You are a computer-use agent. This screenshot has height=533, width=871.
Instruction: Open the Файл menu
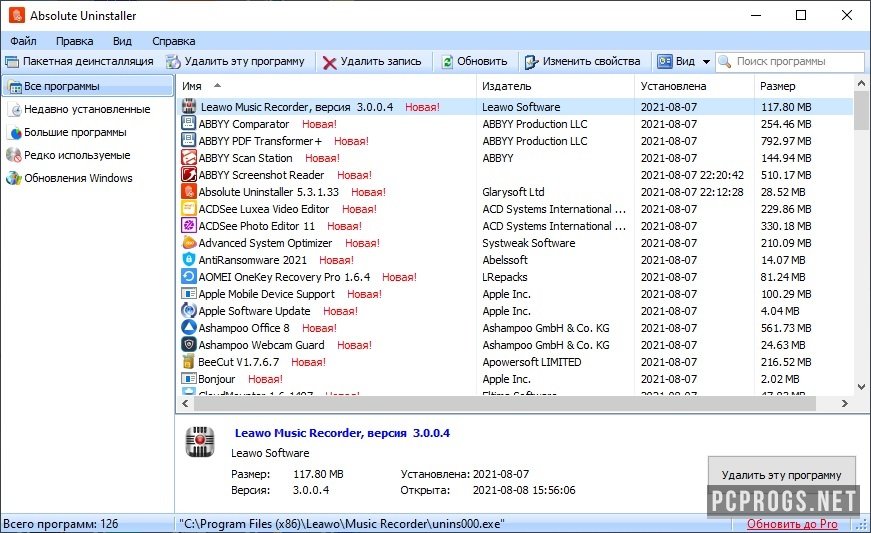(23, 41)
